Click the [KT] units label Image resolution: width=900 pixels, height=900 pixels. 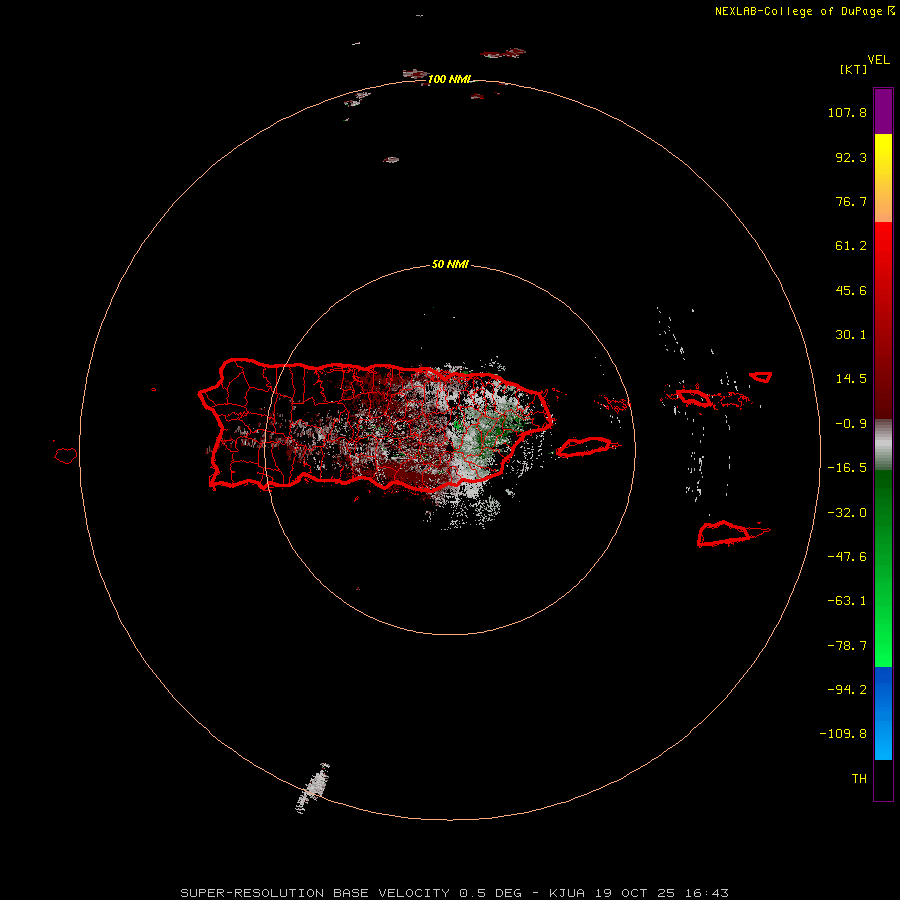pos(854,69)
